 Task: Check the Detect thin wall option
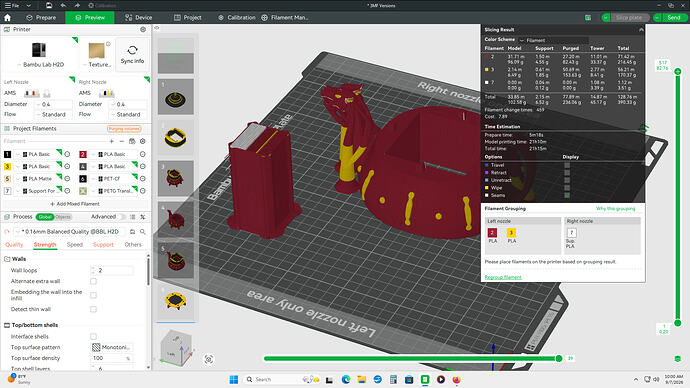point(93,309)
